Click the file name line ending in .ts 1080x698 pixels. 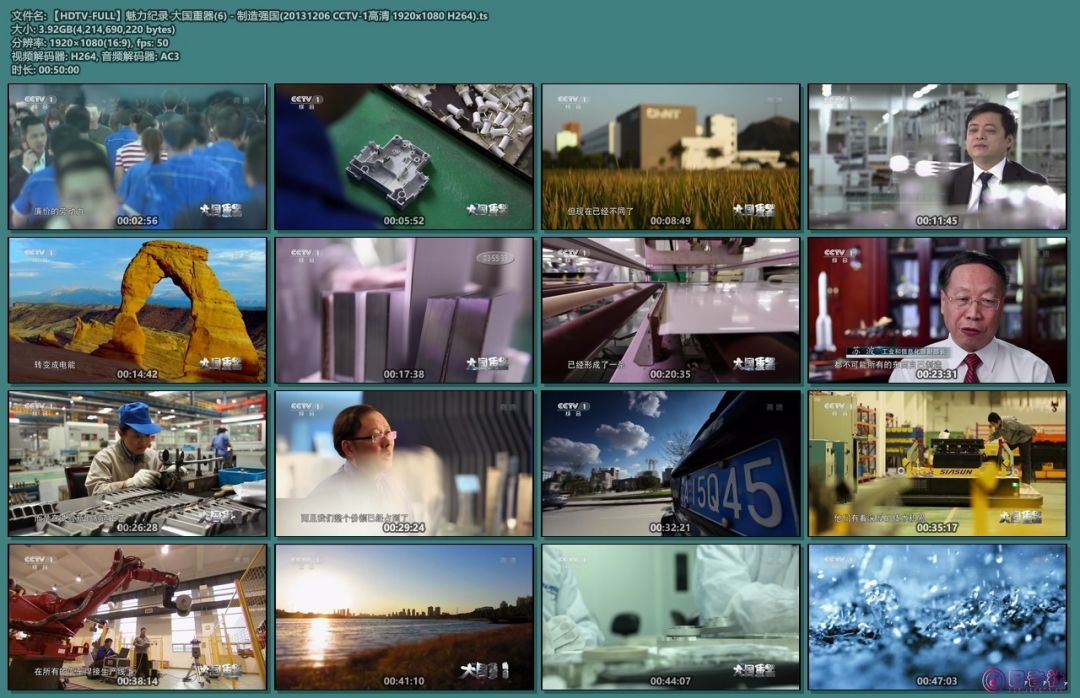tap(250, 15)
